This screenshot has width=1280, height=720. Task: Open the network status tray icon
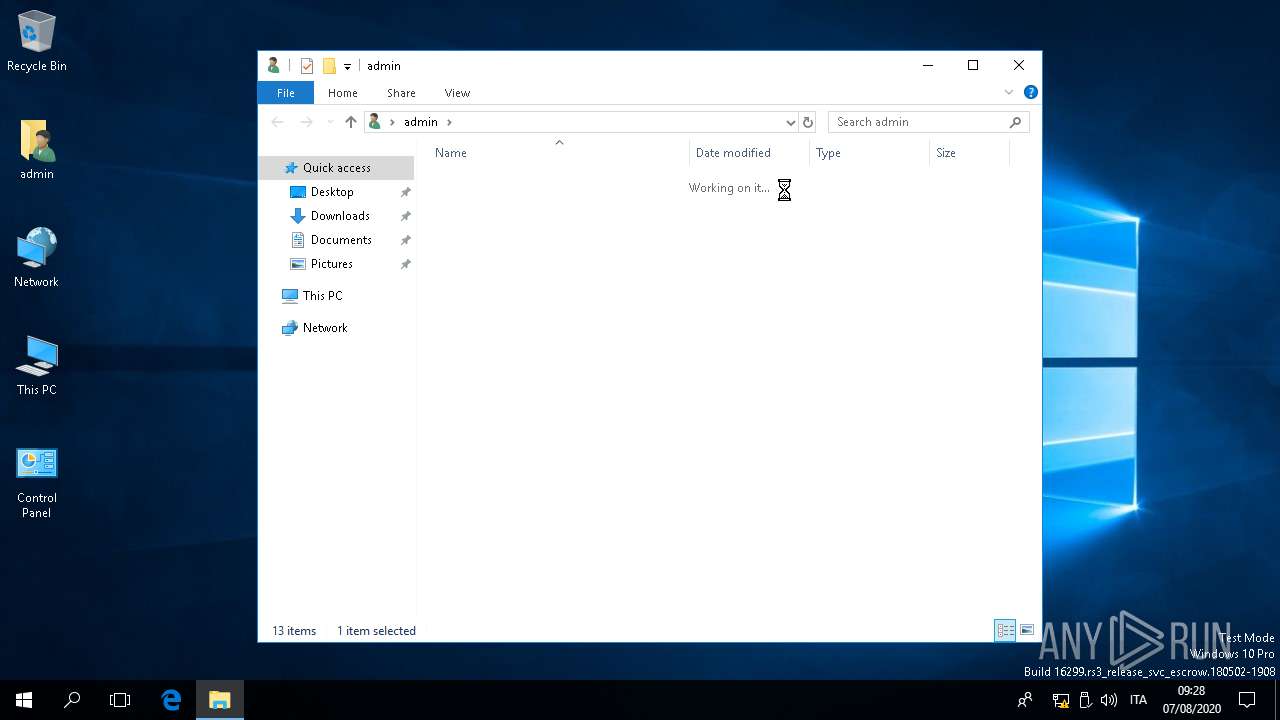pyautogui.click(x=1061, y=700)
